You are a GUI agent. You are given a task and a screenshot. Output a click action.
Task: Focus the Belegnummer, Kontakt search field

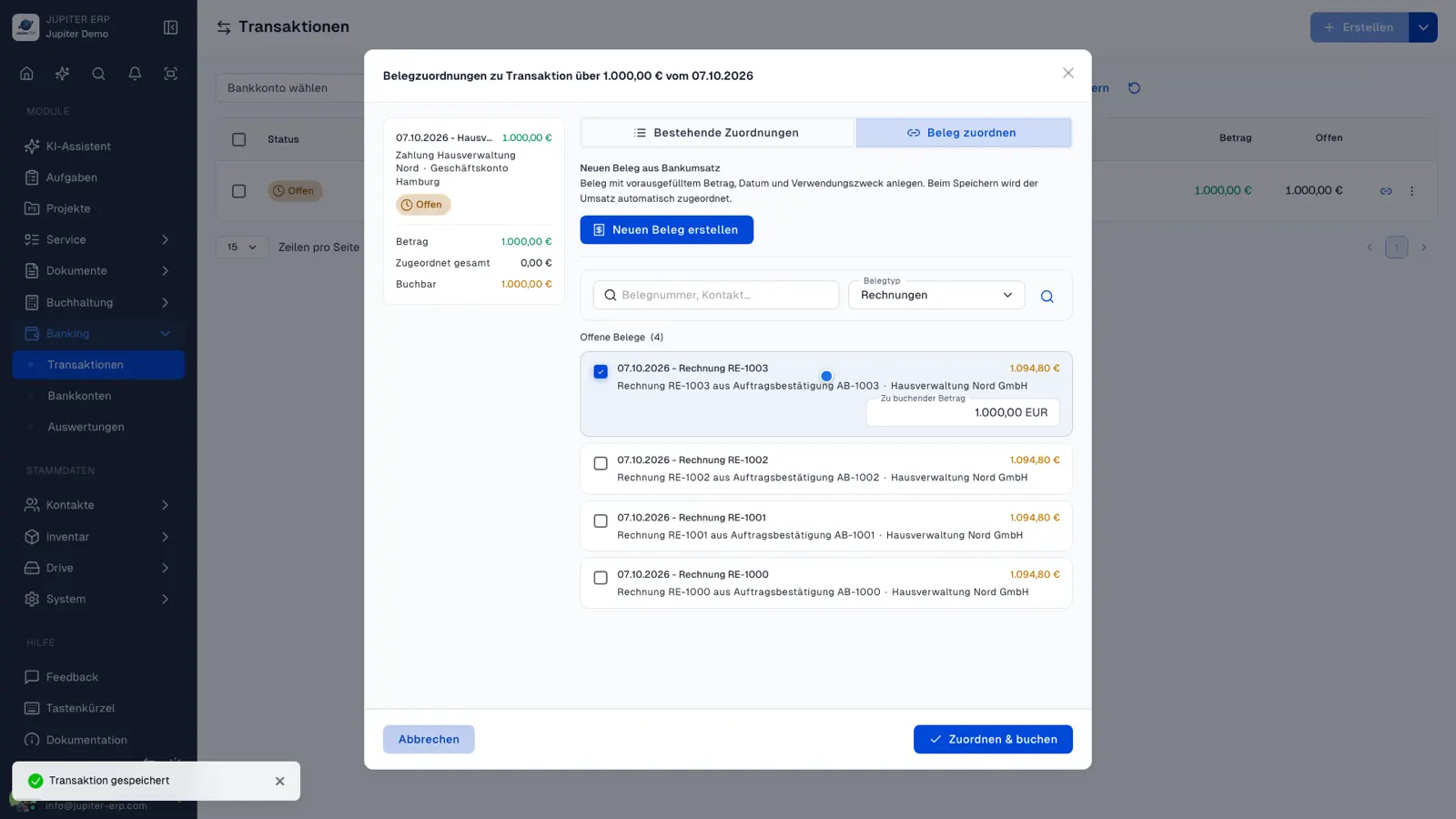click(x=716, y=295)
